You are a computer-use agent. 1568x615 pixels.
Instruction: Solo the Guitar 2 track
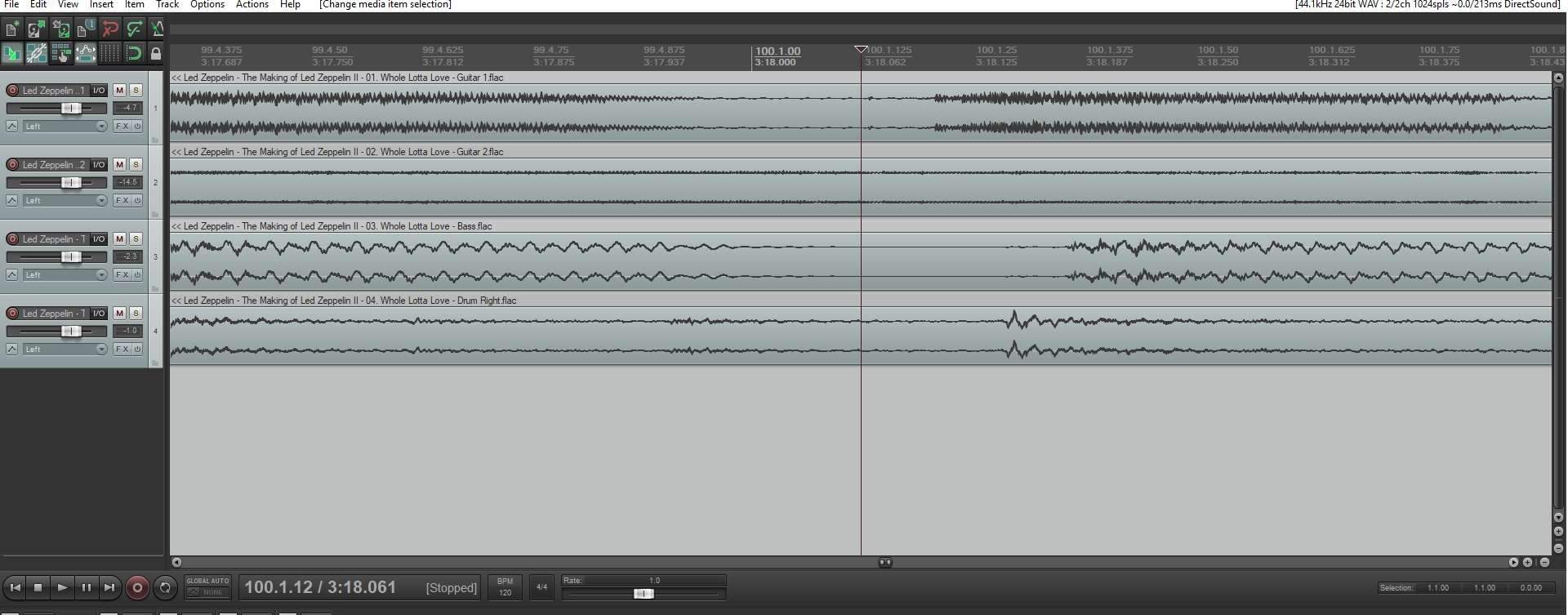pyautogui.click(x=136, y=165)
